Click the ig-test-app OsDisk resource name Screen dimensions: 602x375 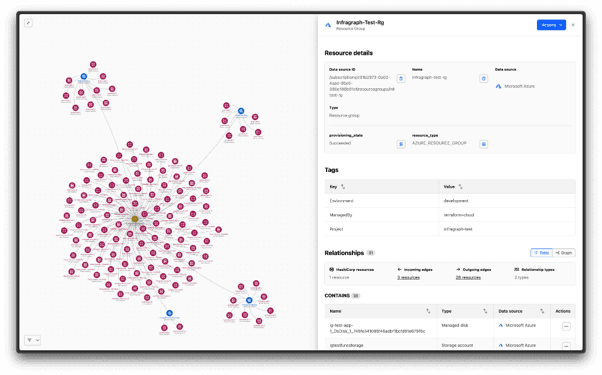(377, 328)
